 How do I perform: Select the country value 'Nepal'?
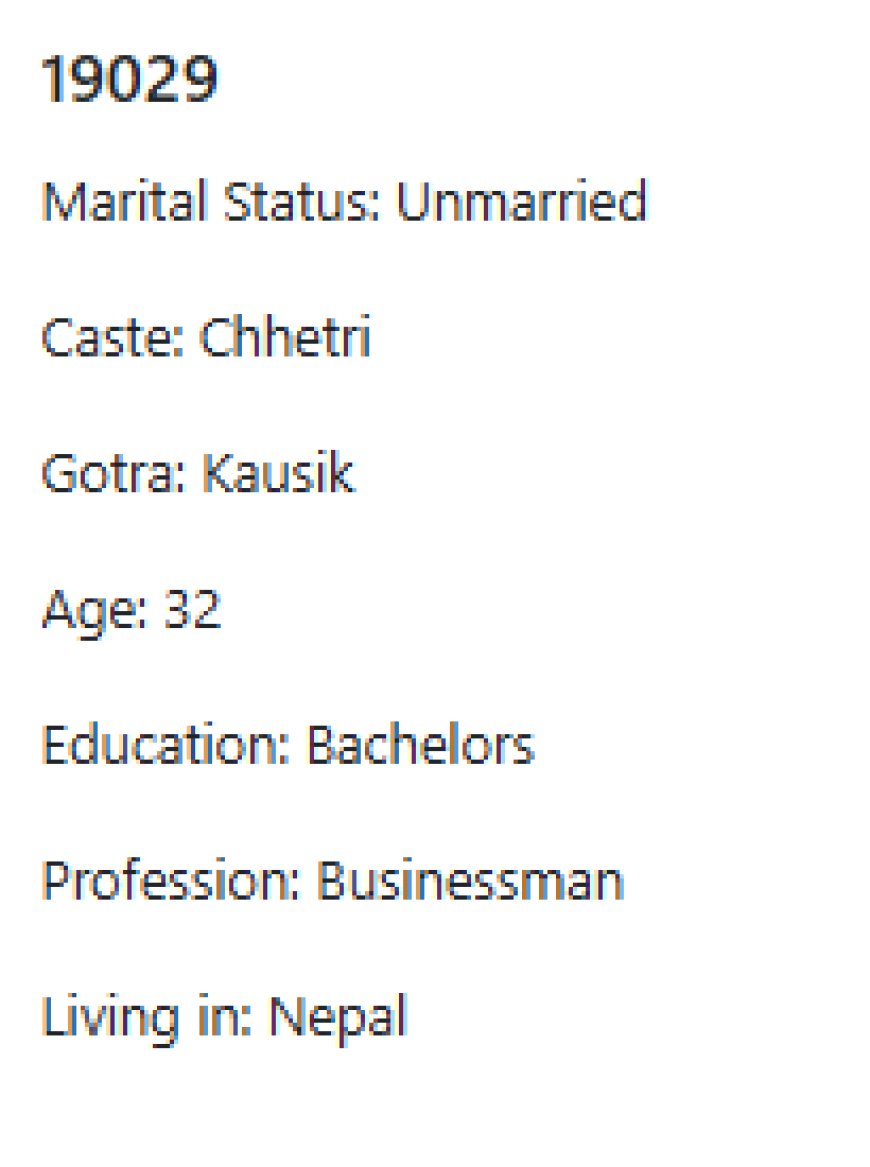pos(339,1019)
